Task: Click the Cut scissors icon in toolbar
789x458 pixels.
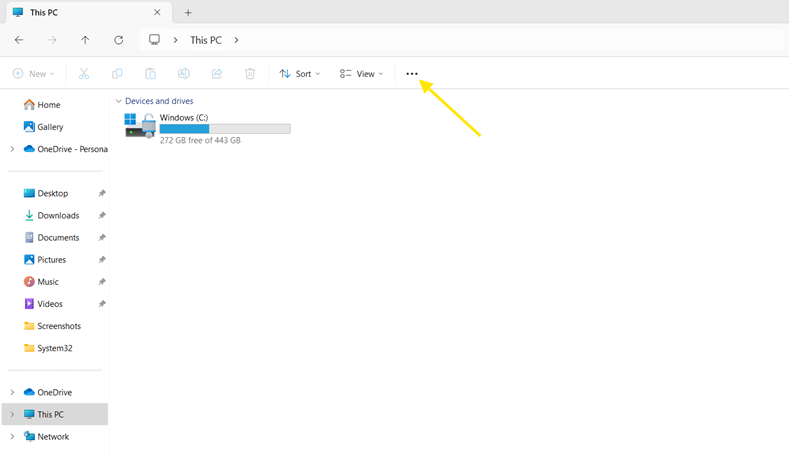Action: (x=84, y=74)
